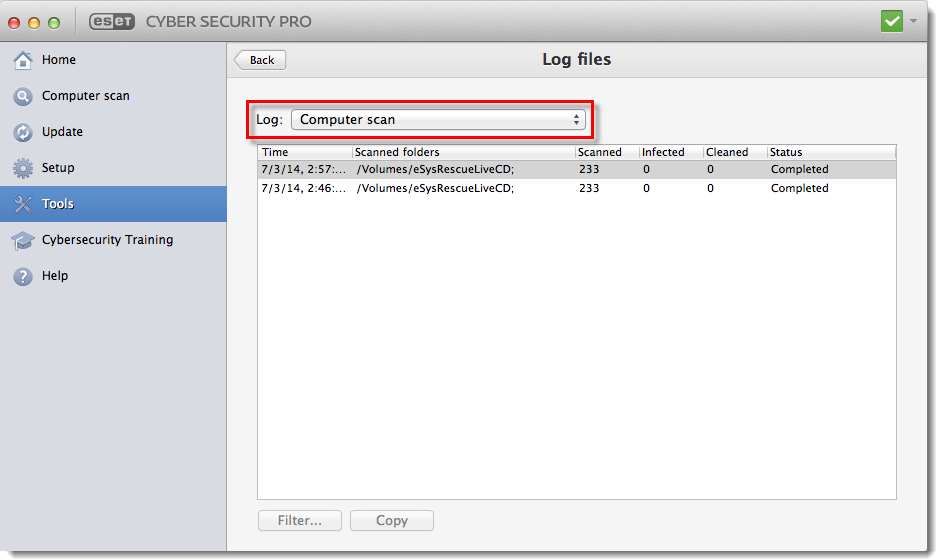The width and height of the screenshot is (937, 560).
Task: Click the Cybersecurity Training graduation cap icon
Action: pyautogui.click(x=23, y=240)
